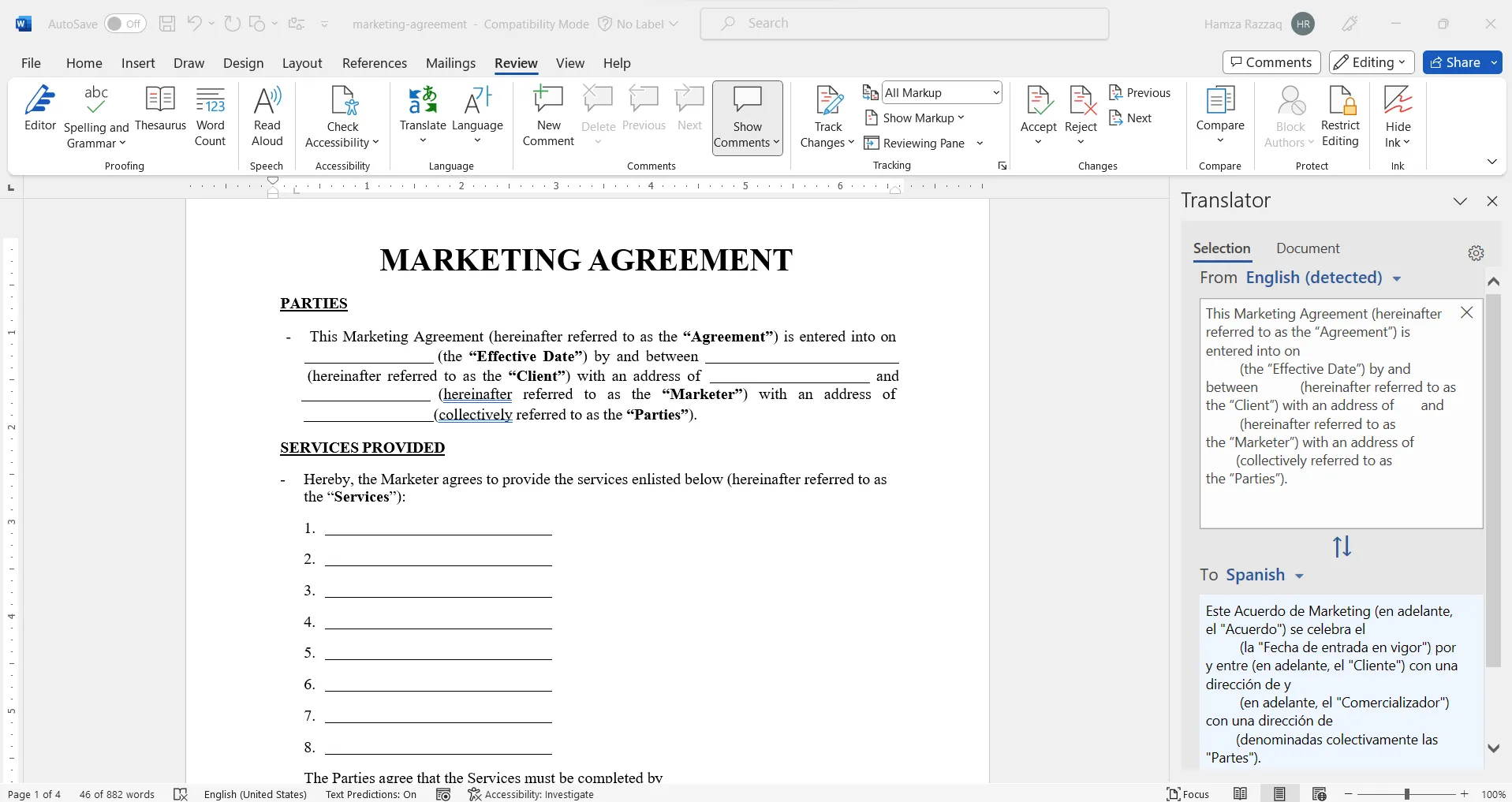1512x802 pixels.
Task: Expand From English language dropdown
Action: pyautogui.click(x=1397, y=278)
